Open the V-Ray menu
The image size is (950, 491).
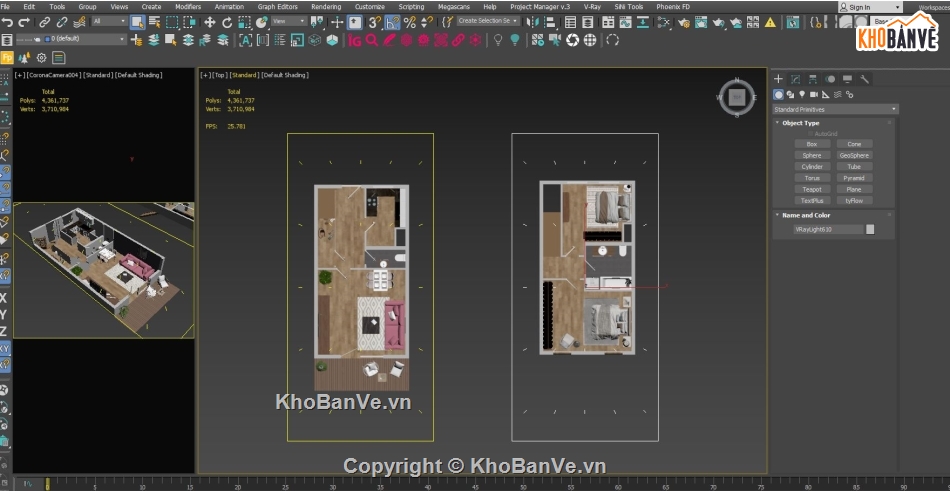click(593, 7)
